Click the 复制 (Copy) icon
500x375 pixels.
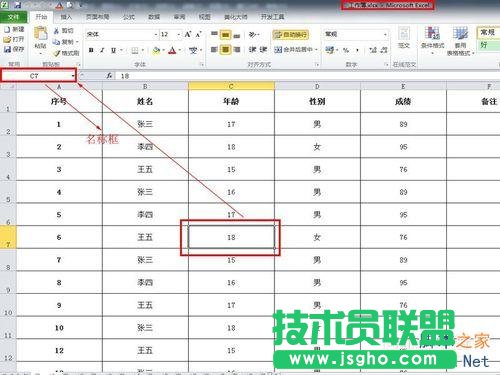coord(57,42)
